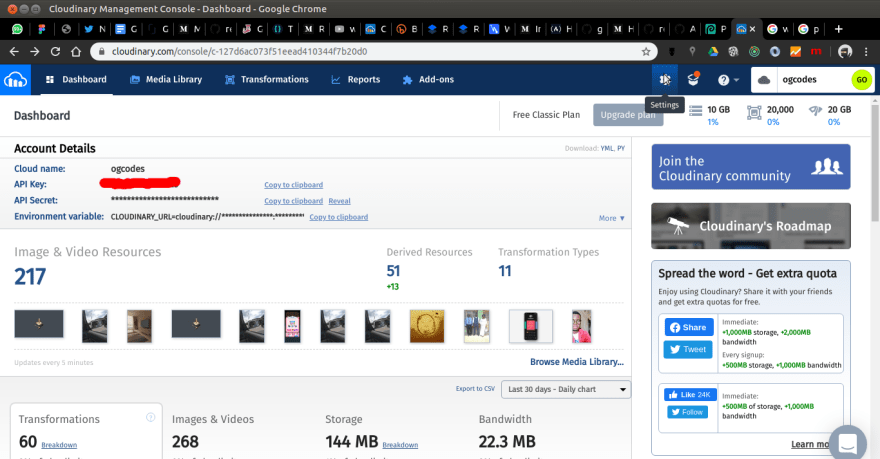Copy API Secret to clipboard
The width and height of the screenshot is (880, 459).
pyautogui.click(x=294, y=201)
